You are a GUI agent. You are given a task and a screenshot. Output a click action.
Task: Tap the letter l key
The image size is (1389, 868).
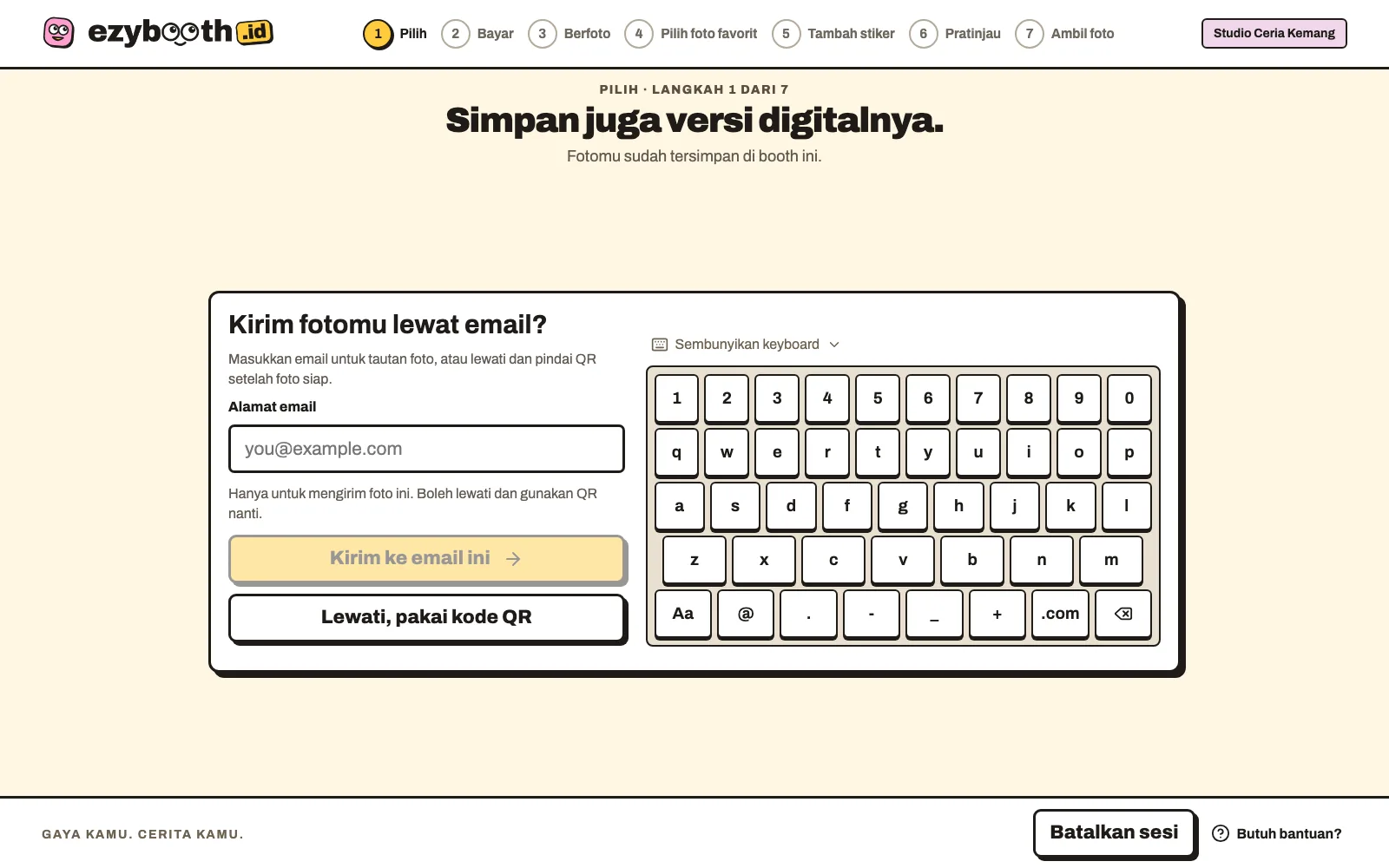click(x=1127, y=506)
